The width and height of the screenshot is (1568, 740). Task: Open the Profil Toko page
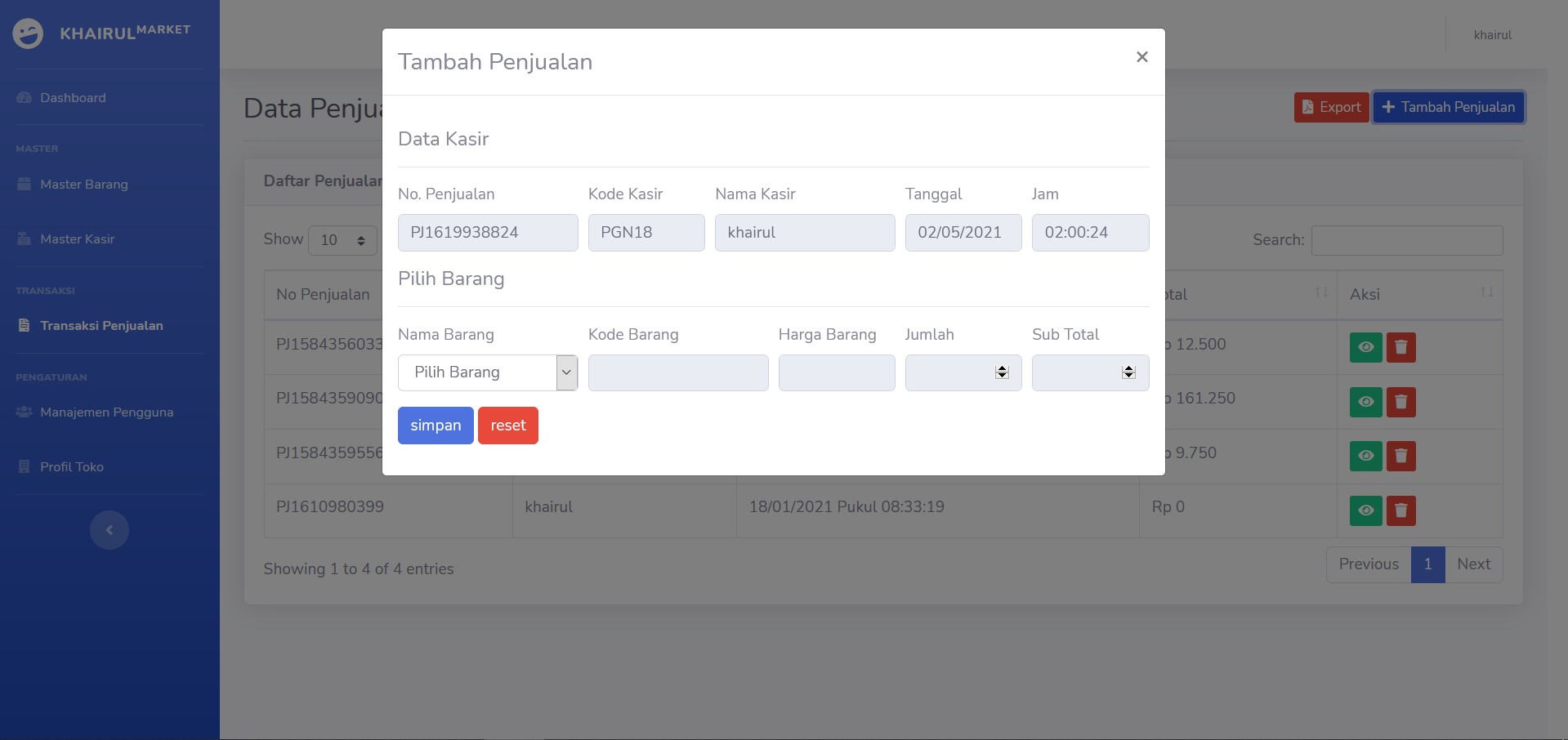tap(72, 466)
